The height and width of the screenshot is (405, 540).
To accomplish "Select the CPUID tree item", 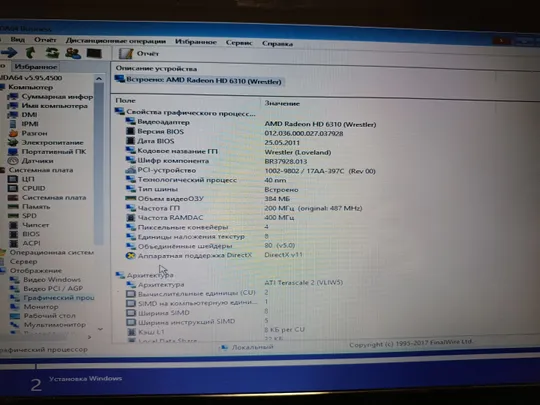I will click(27, 188).
